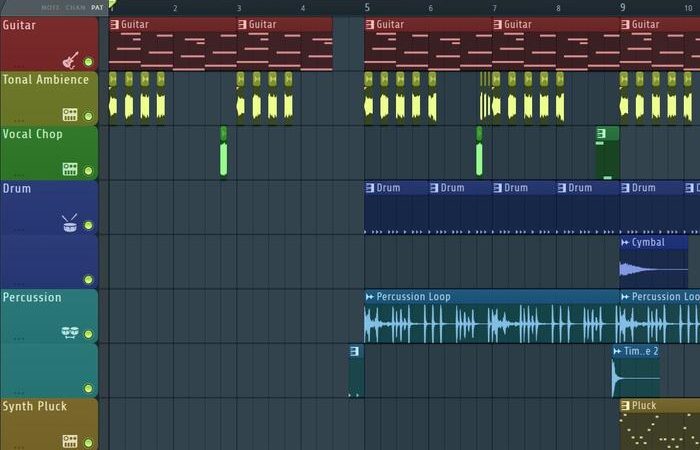Mute the Vocal Chop track
The height and width of the screenshot is (450, 700).
(88, 171)
